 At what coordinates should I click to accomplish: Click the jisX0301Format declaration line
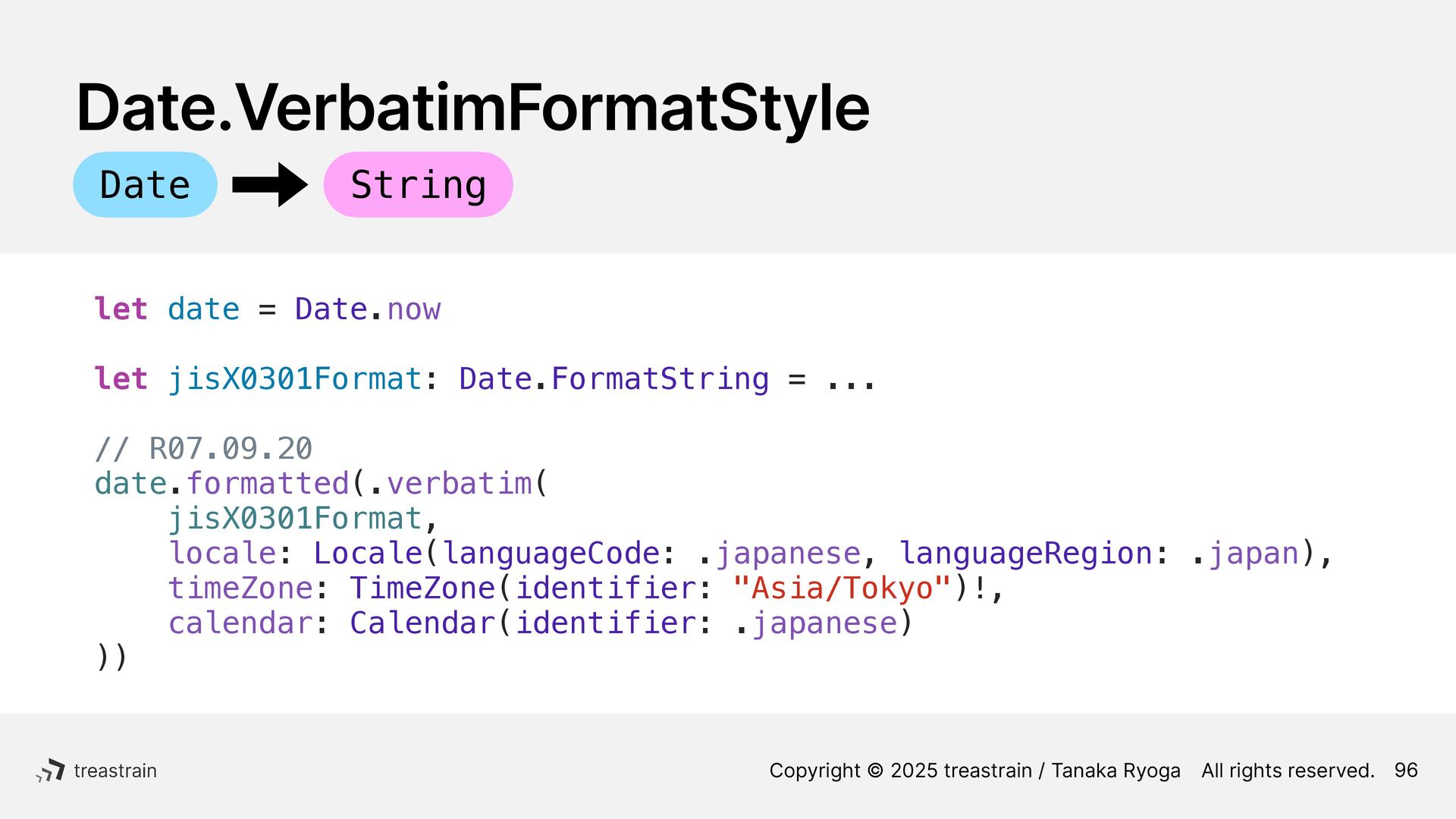tap(485, 378)
